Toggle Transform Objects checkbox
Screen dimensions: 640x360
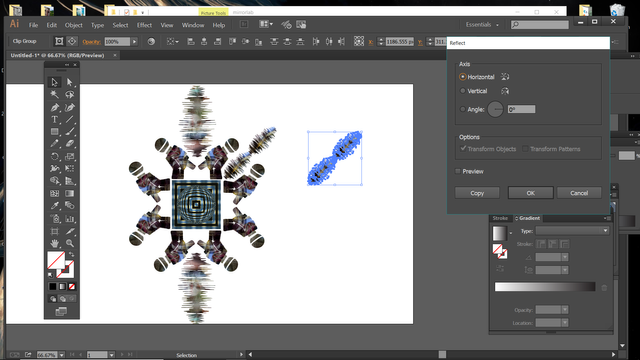463,149
